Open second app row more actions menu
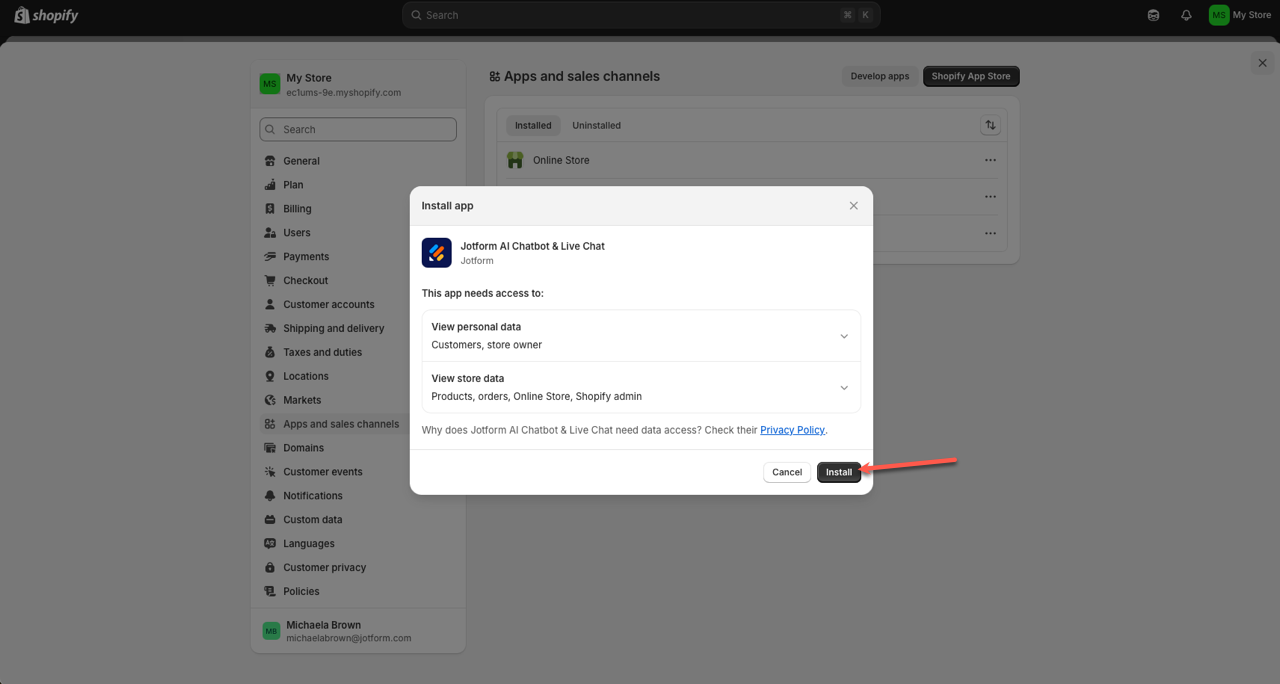 click(990, 197)
